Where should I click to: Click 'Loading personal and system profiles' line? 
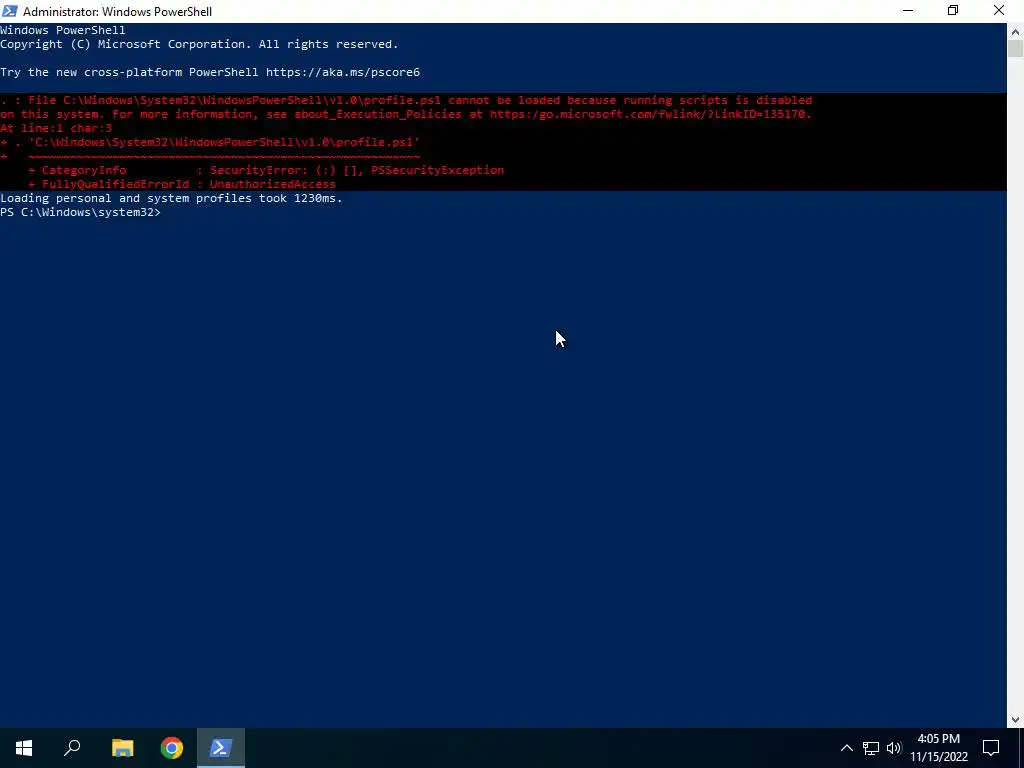(x=171, y=198)
